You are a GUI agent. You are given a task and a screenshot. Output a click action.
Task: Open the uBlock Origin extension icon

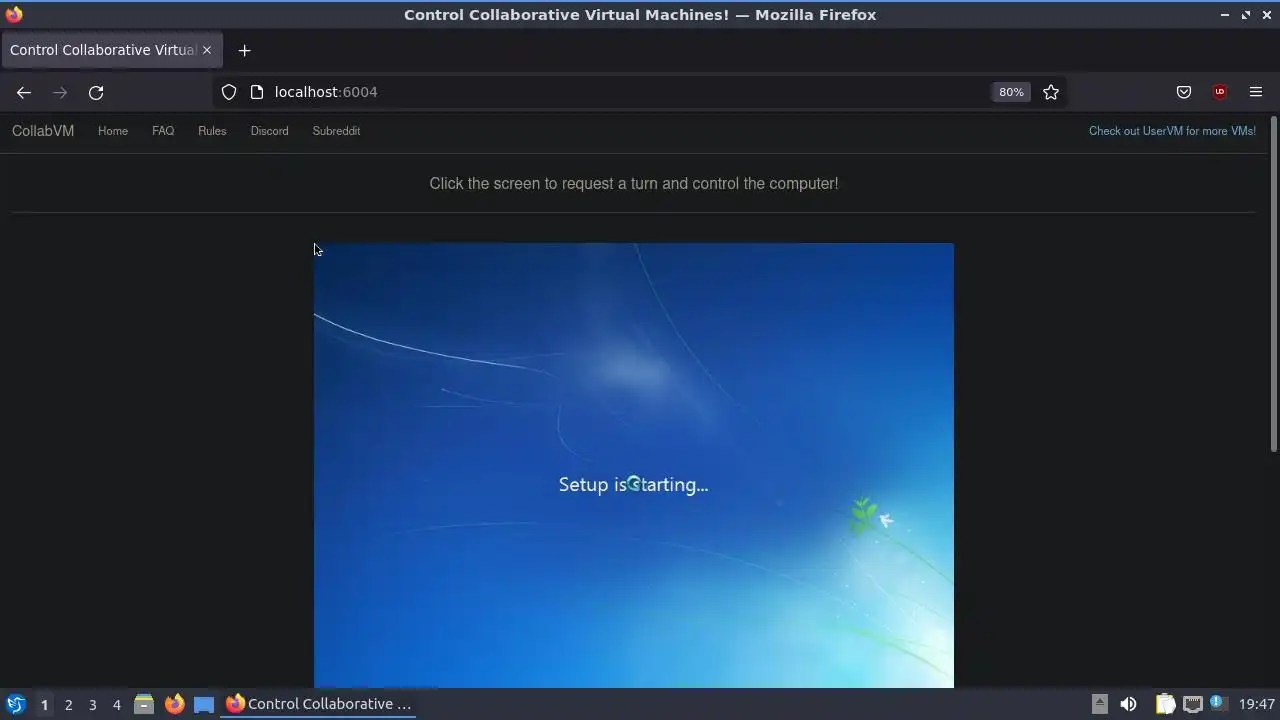coord(1220,92)
